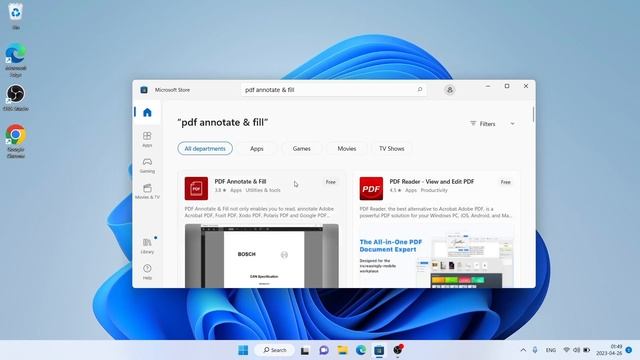Open the Gaming section in sidebar
Viewport: 640px width, 360px height.
point(147,165)
